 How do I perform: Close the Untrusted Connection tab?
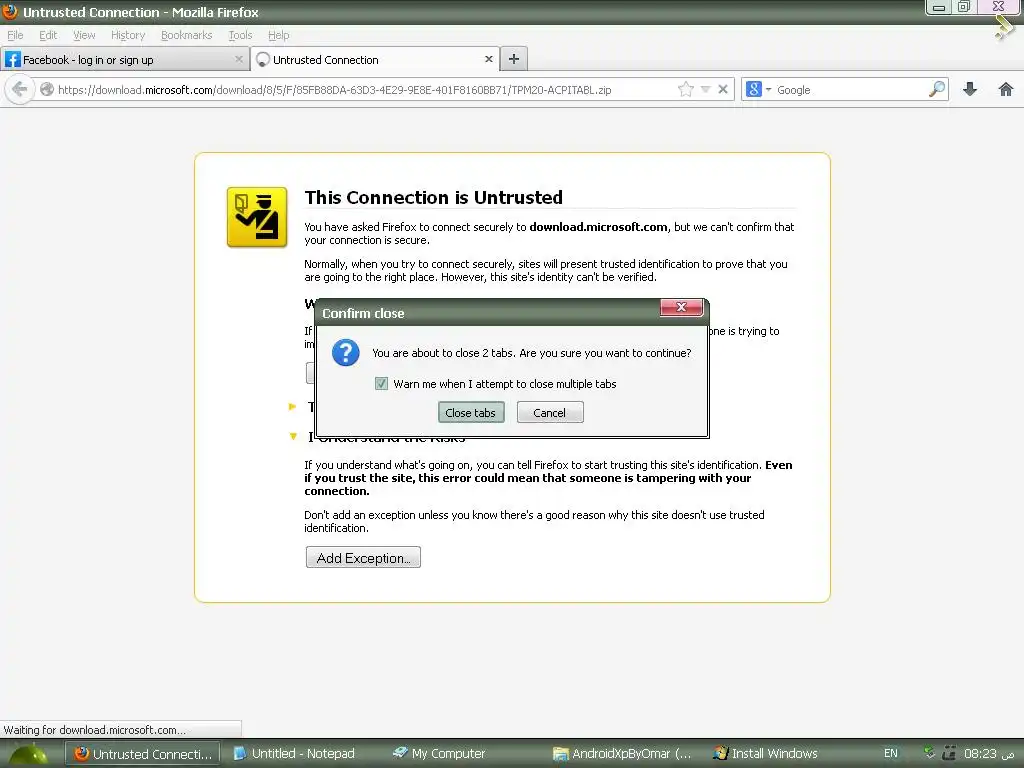pyautogui.click(x=488, y=59)
